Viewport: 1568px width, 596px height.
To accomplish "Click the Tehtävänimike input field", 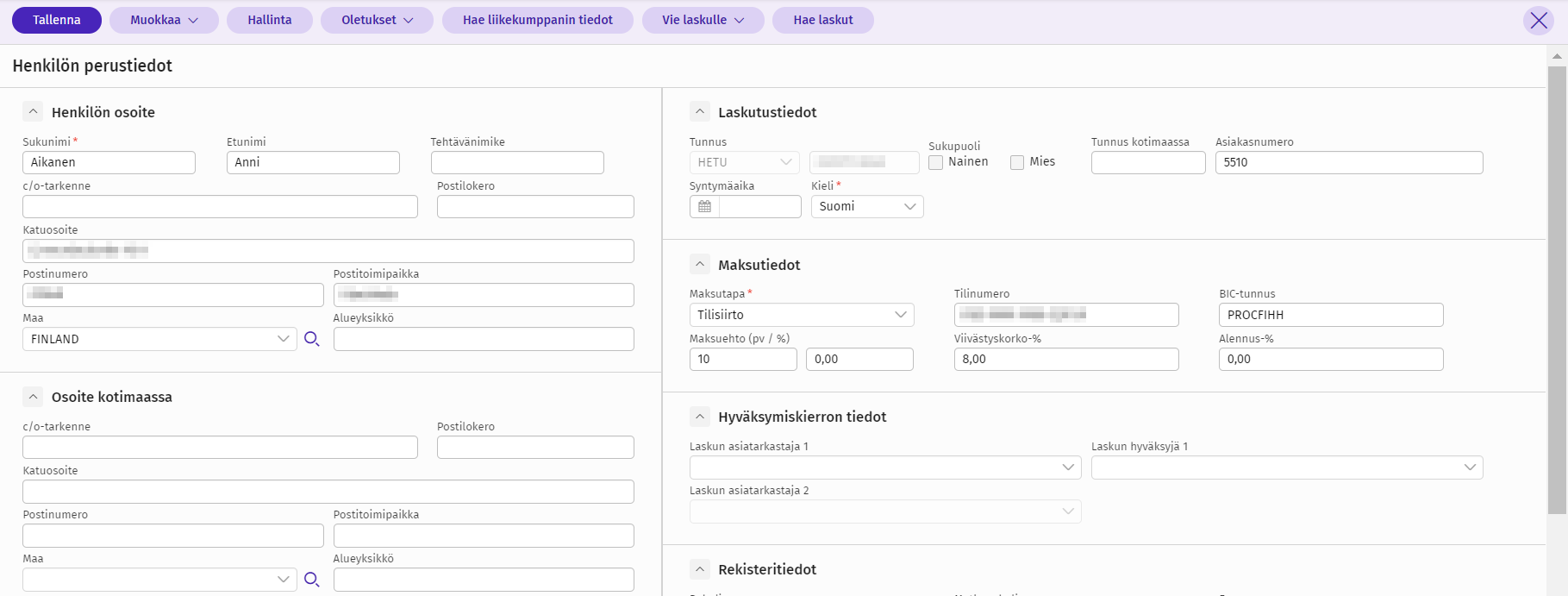I will pos(517,162).
